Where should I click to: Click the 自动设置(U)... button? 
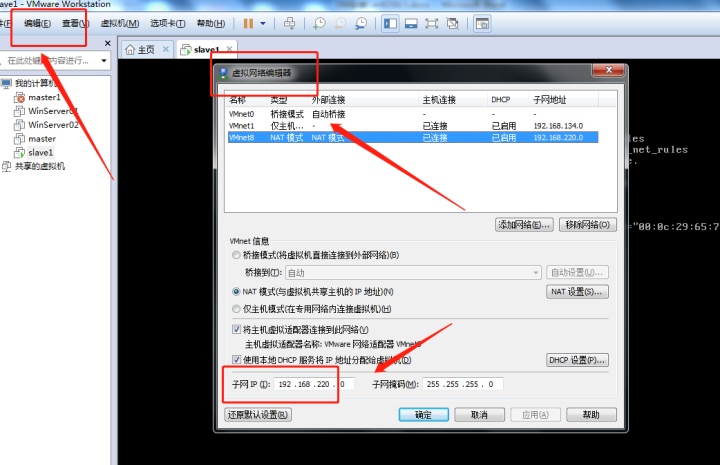(x=577, y=273)
